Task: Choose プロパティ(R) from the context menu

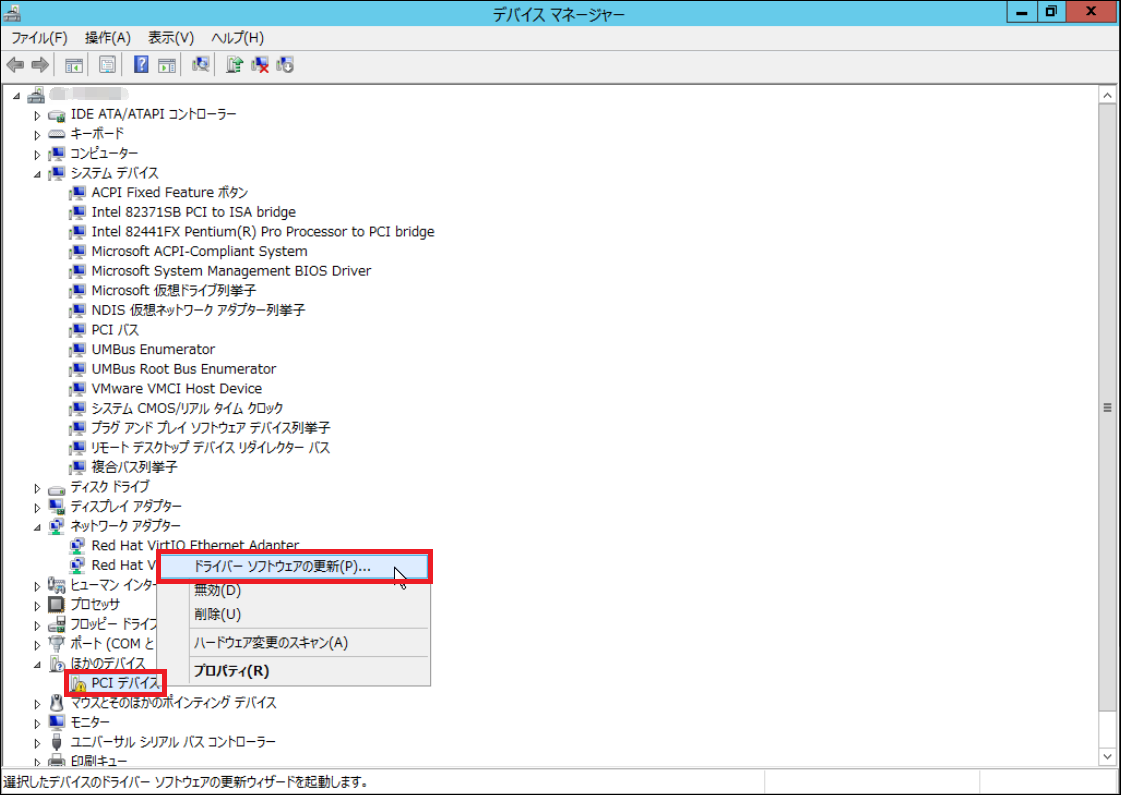Action: [x=294, y=671]
